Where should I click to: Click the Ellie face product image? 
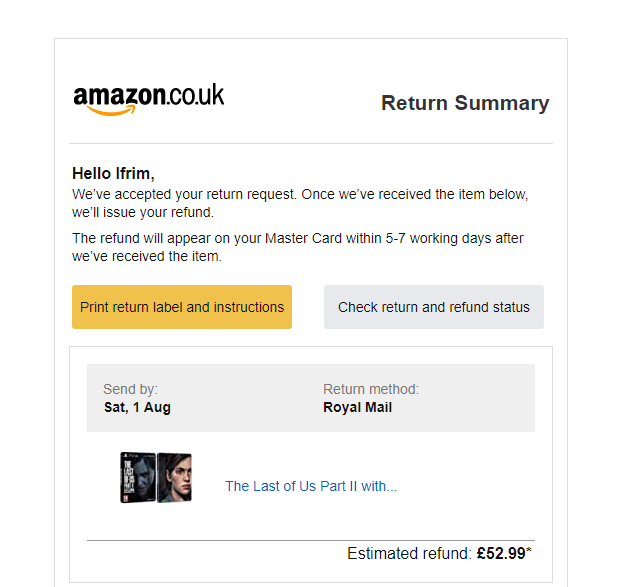click(x=174, y=478)
